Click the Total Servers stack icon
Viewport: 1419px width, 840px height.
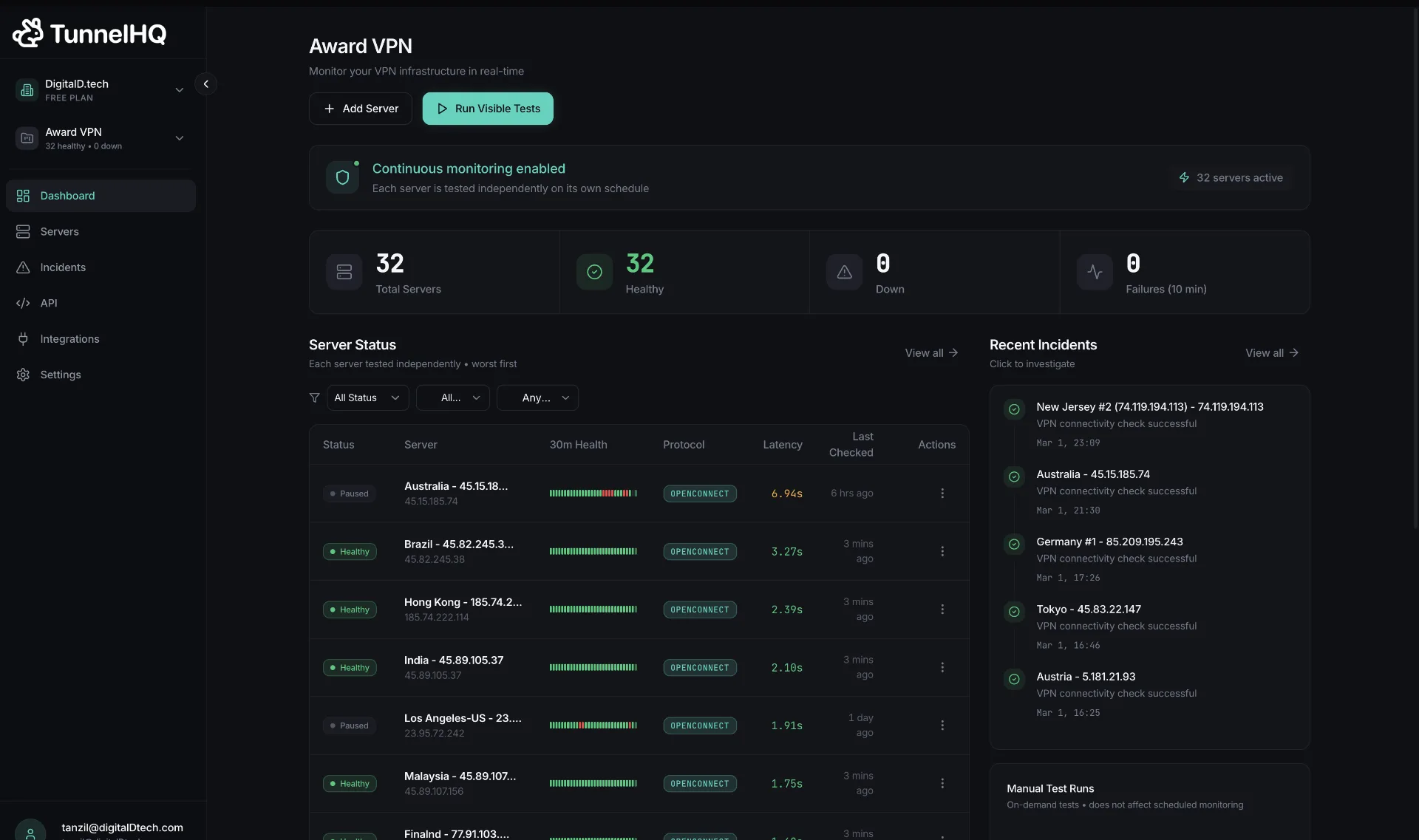click(344, 272)
